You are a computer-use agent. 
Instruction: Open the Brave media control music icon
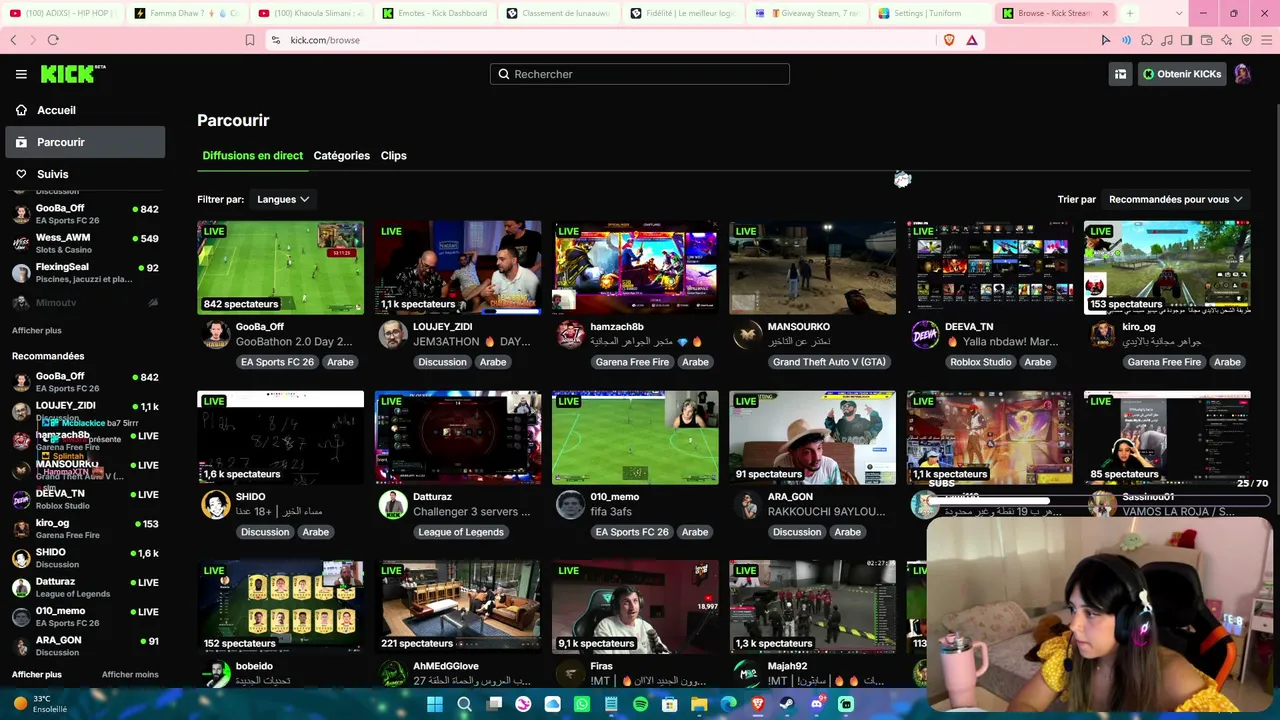[x=1166, y=40]
